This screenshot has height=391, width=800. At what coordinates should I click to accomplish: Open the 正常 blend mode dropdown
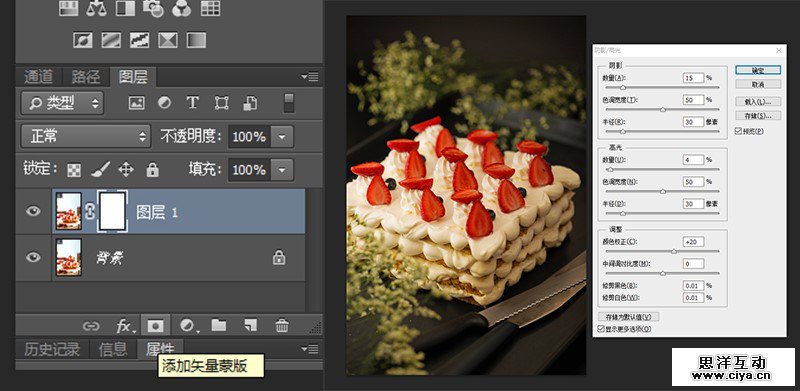click(86, 136)
